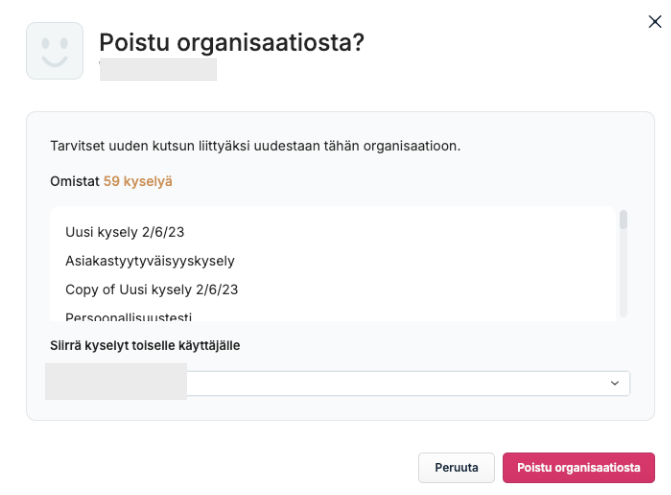Click the orange '59 kyselyä' count
This screenshot has height=495, width=671.
(x=138, y=181)
